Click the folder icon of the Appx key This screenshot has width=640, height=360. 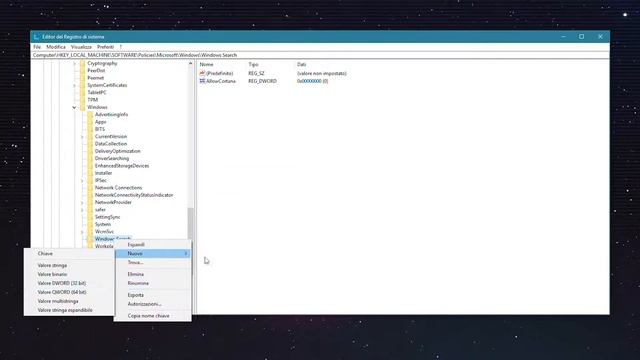[x=90, y=122]
